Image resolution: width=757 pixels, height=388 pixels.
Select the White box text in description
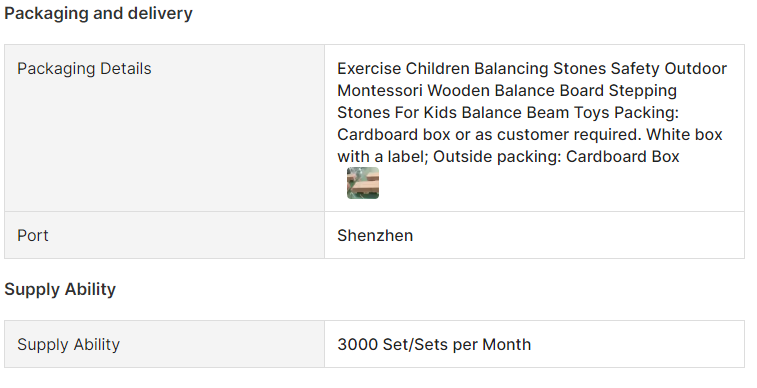coord(684,134)
